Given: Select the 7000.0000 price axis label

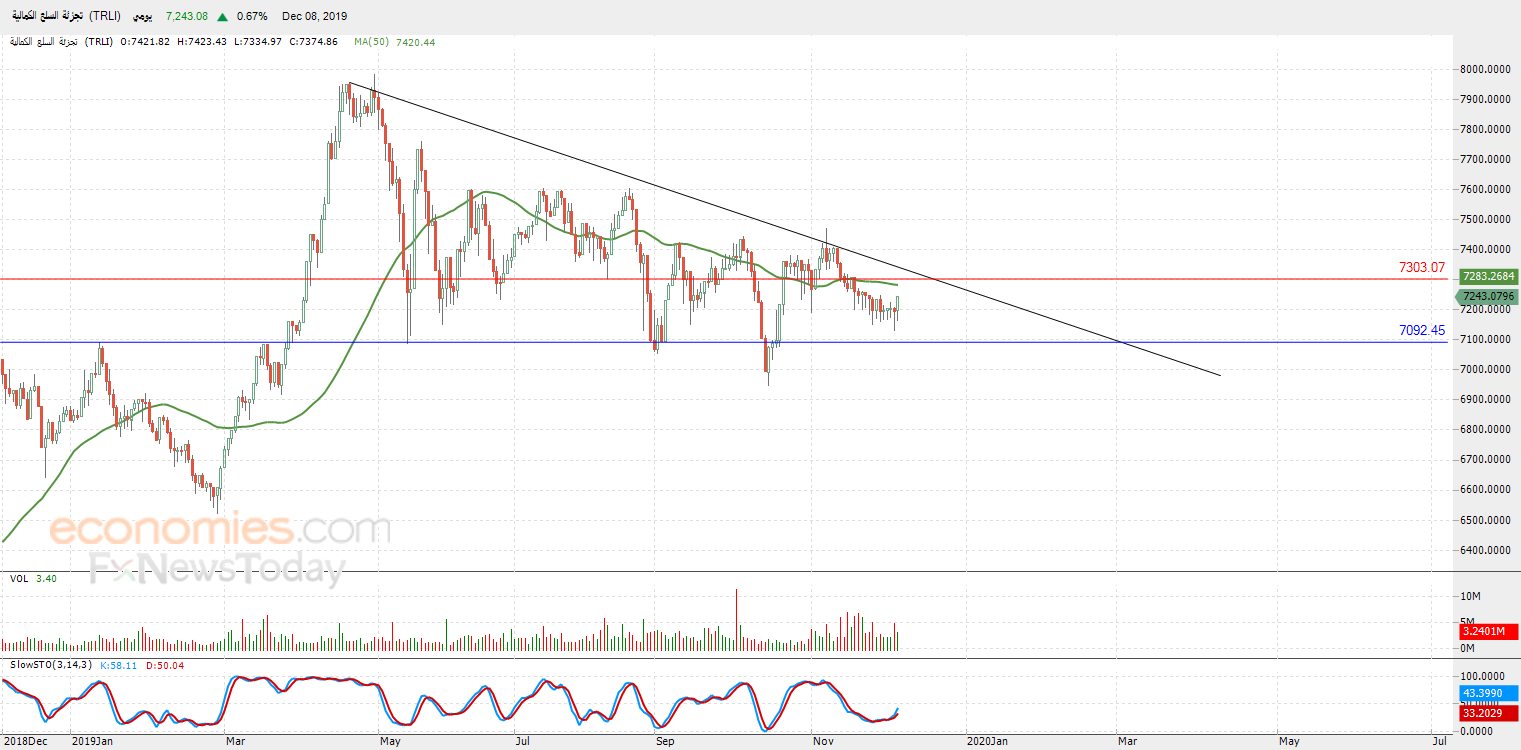Looking at the screenshot, I should coord(1484,369).
